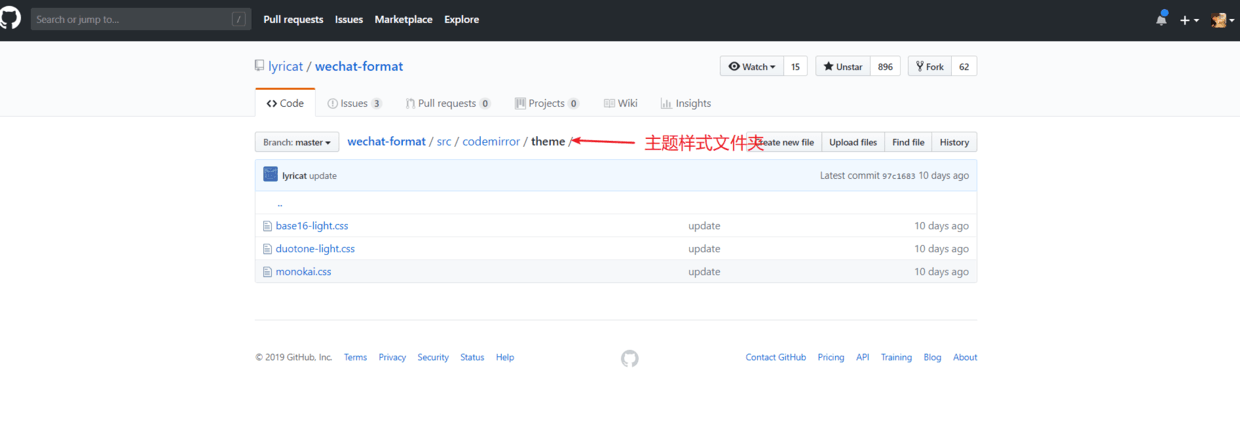
Task: Go up to the parent directory (..)
Action: (x=280, y=204)
